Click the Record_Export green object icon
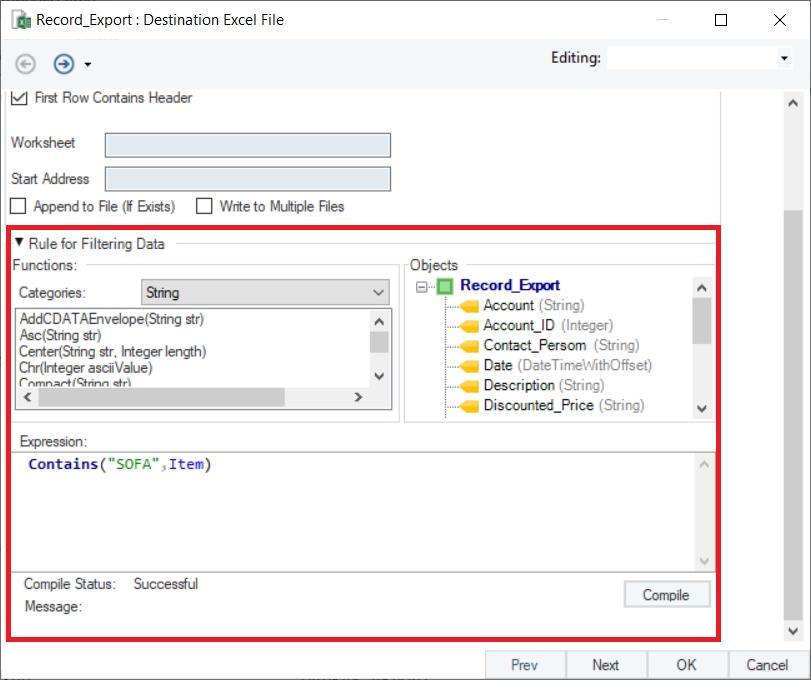The image size is (811, 680). pyautogui.click(x=445, y=286)
